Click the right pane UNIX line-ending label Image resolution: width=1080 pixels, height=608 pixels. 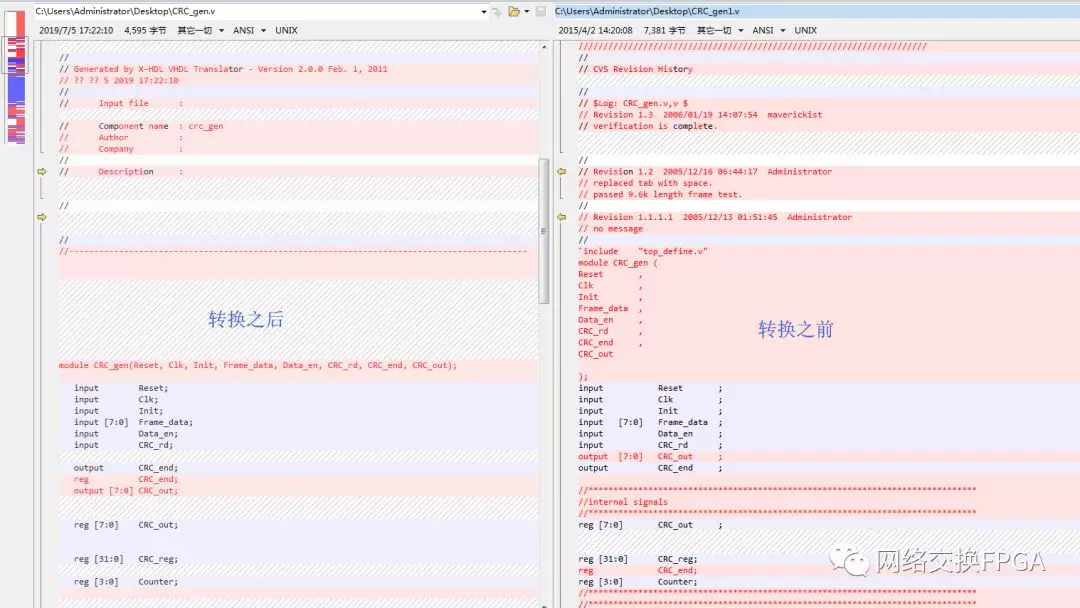click(806, 30)
